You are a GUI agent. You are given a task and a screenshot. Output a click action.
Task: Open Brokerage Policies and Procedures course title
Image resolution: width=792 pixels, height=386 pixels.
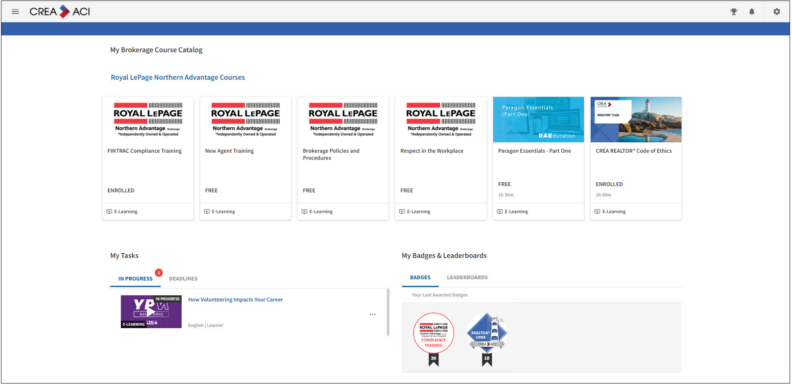(331, 155)
